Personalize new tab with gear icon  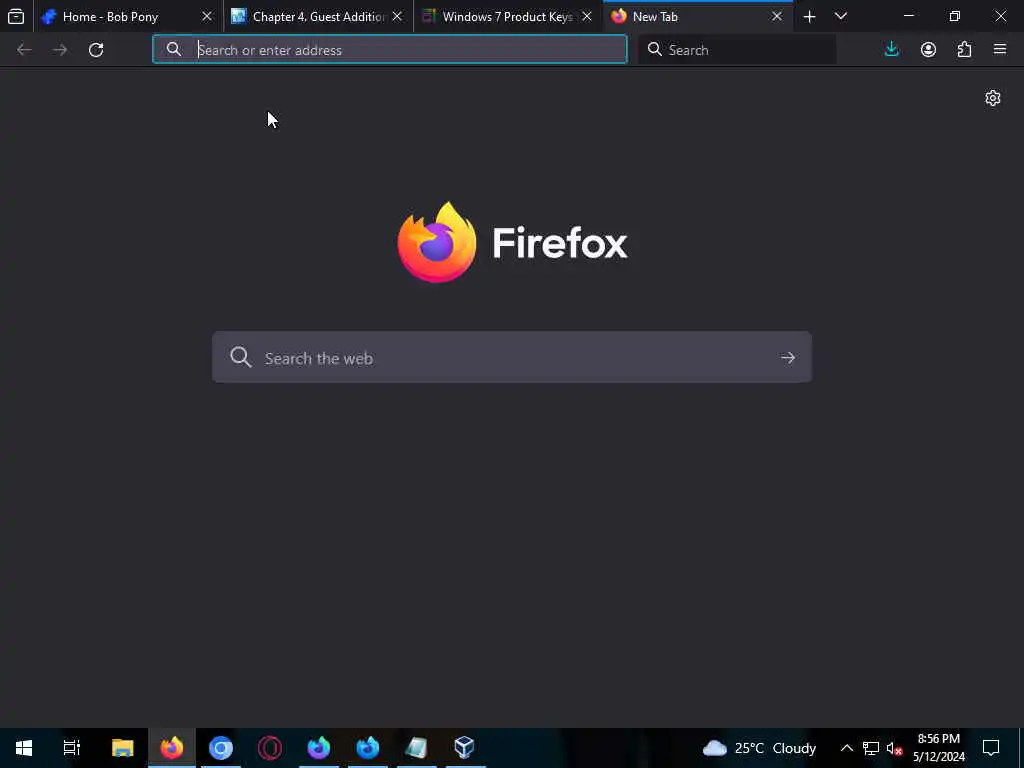(x=993, y=98)
